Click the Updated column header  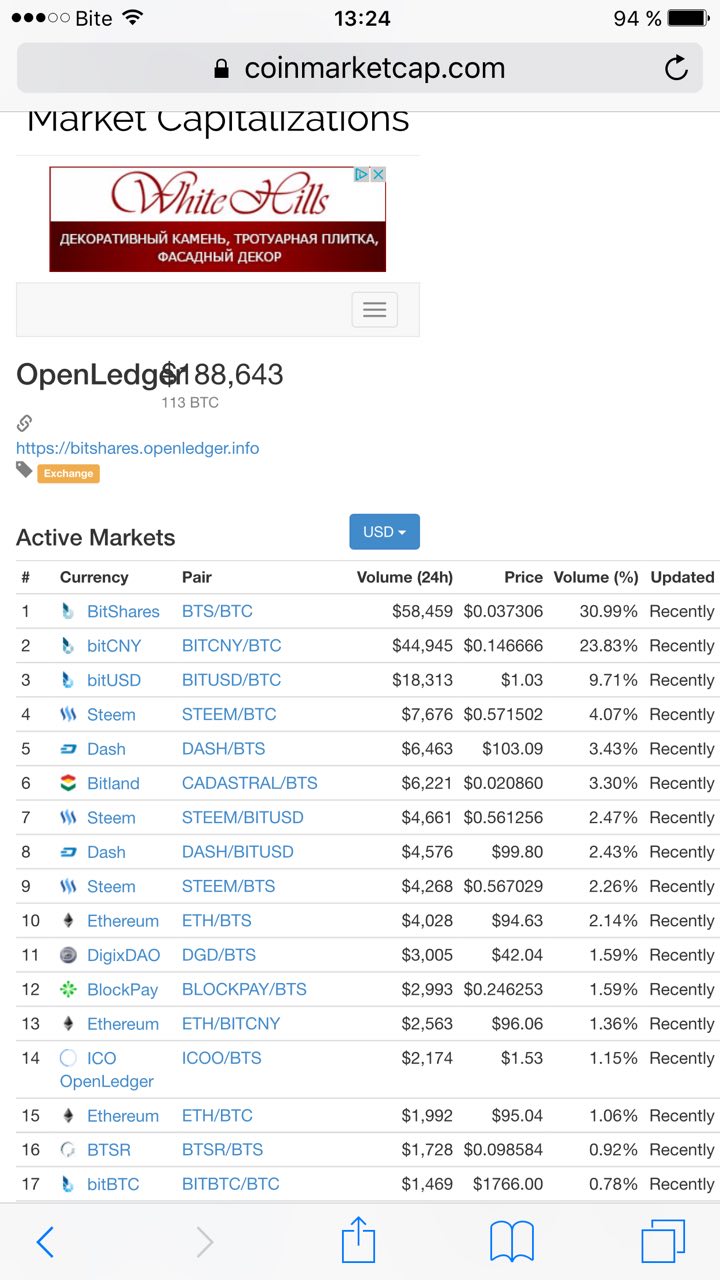pos(682,577)
